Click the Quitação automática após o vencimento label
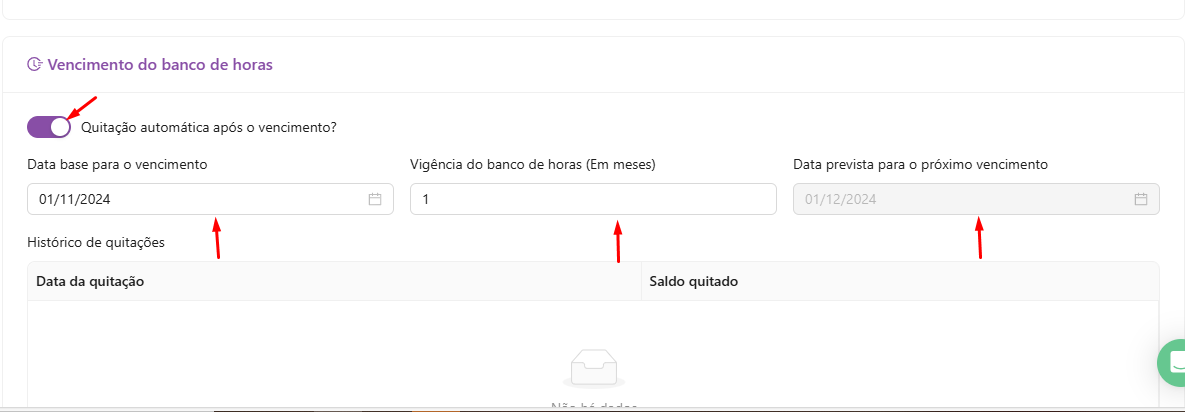The height and width of the screenshot is (412, 1185). pos(208,128)
